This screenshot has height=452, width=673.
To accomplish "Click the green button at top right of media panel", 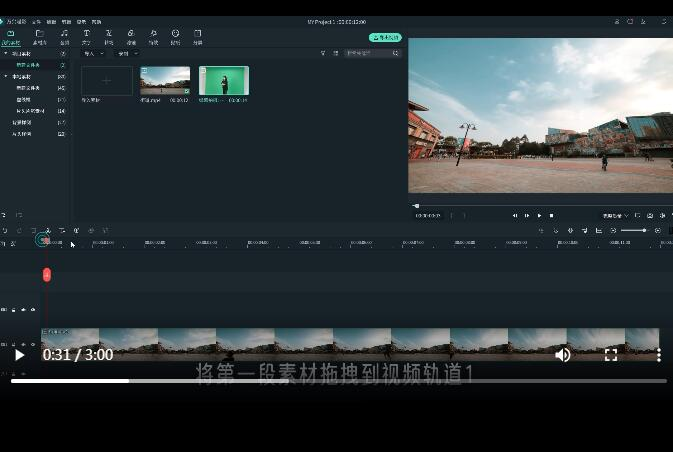I will 385,37.
